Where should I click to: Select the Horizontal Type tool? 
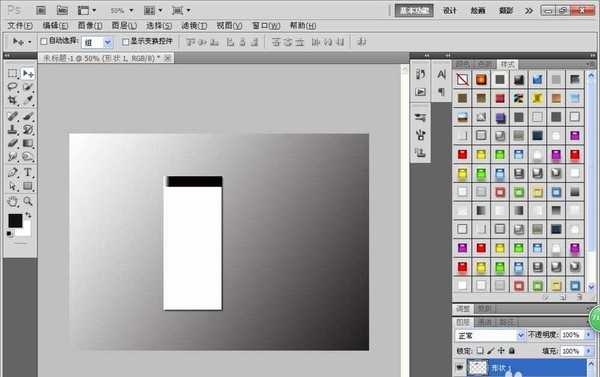click(x=28, y=172)
